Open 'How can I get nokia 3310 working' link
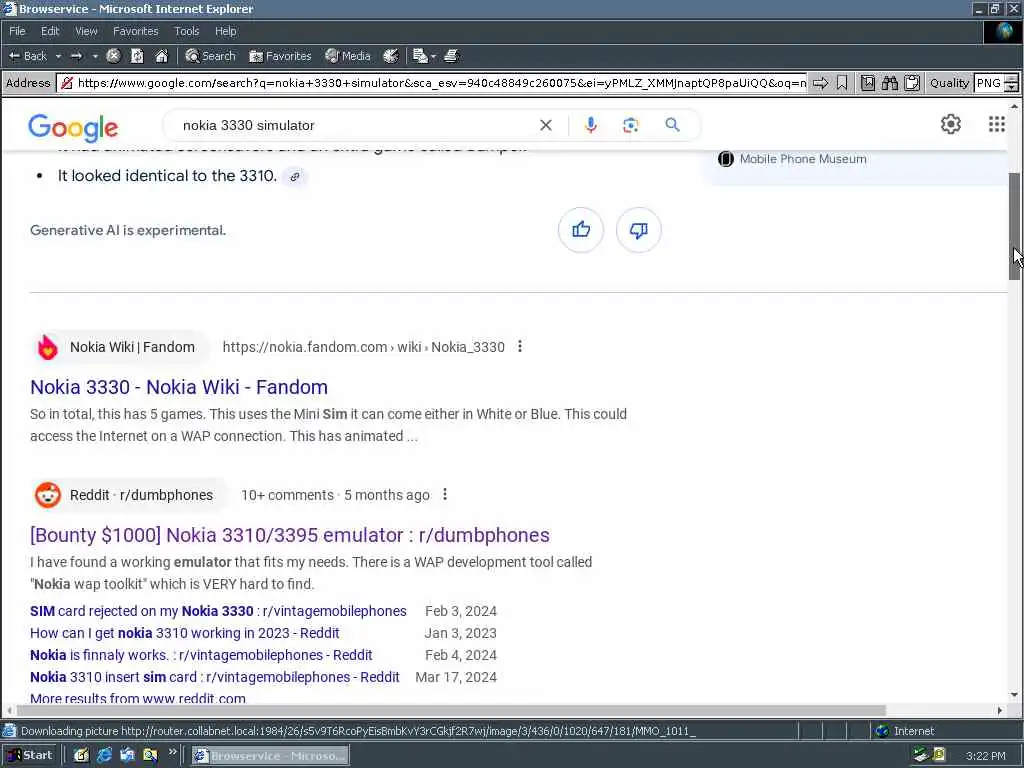This screenshot has width=1024, height=768. click(185, 633)
